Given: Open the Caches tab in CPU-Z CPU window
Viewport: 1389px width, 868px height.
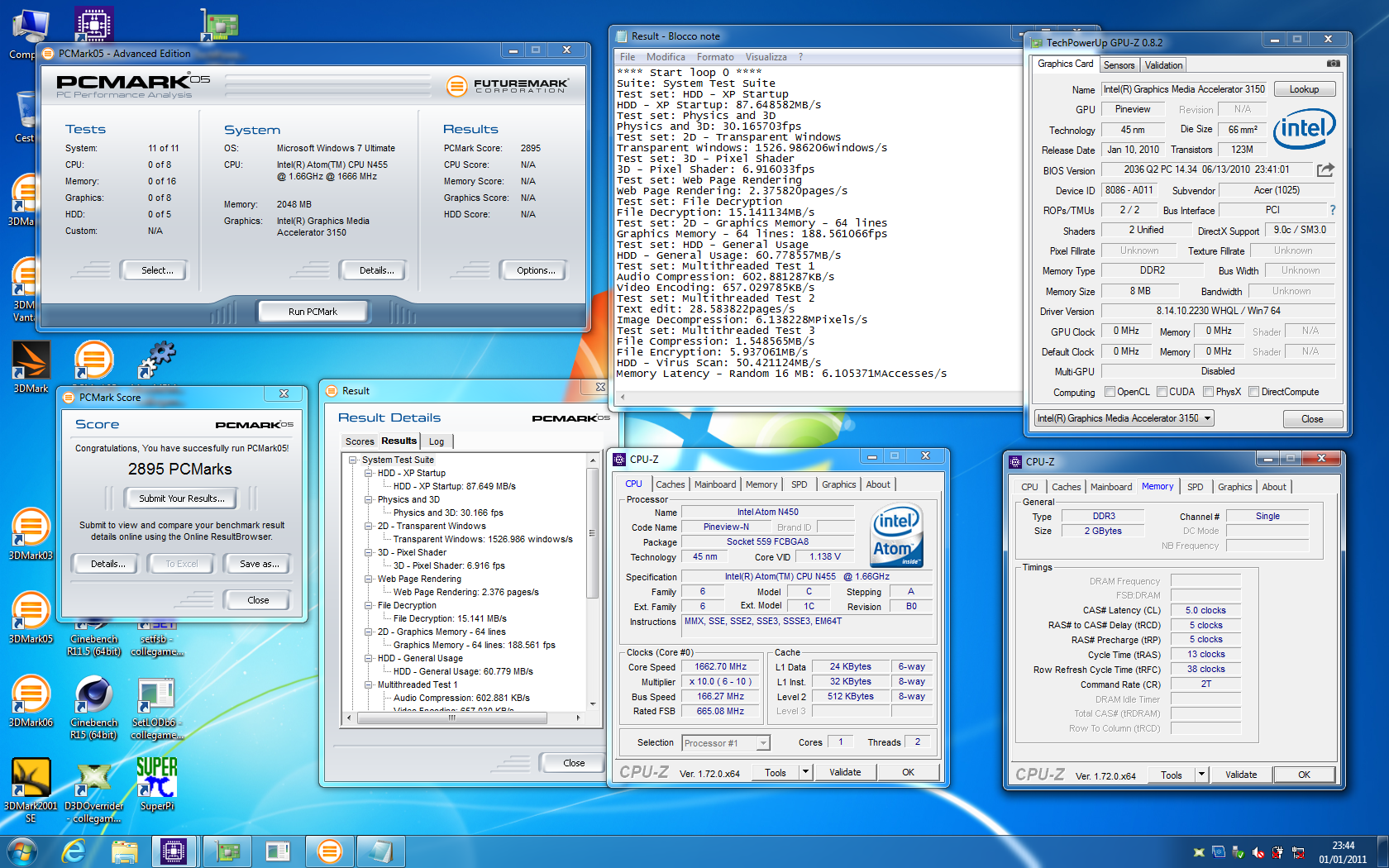Looking at the screenshot, I should pyautogui.click(x=670, y=485).
